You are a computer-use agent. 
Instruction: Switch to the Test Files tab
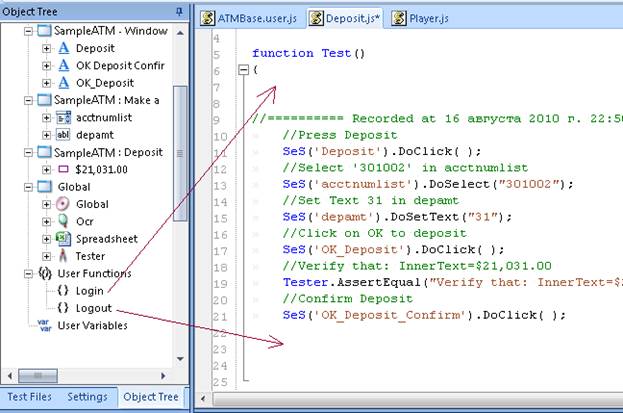tap(29, 397)
